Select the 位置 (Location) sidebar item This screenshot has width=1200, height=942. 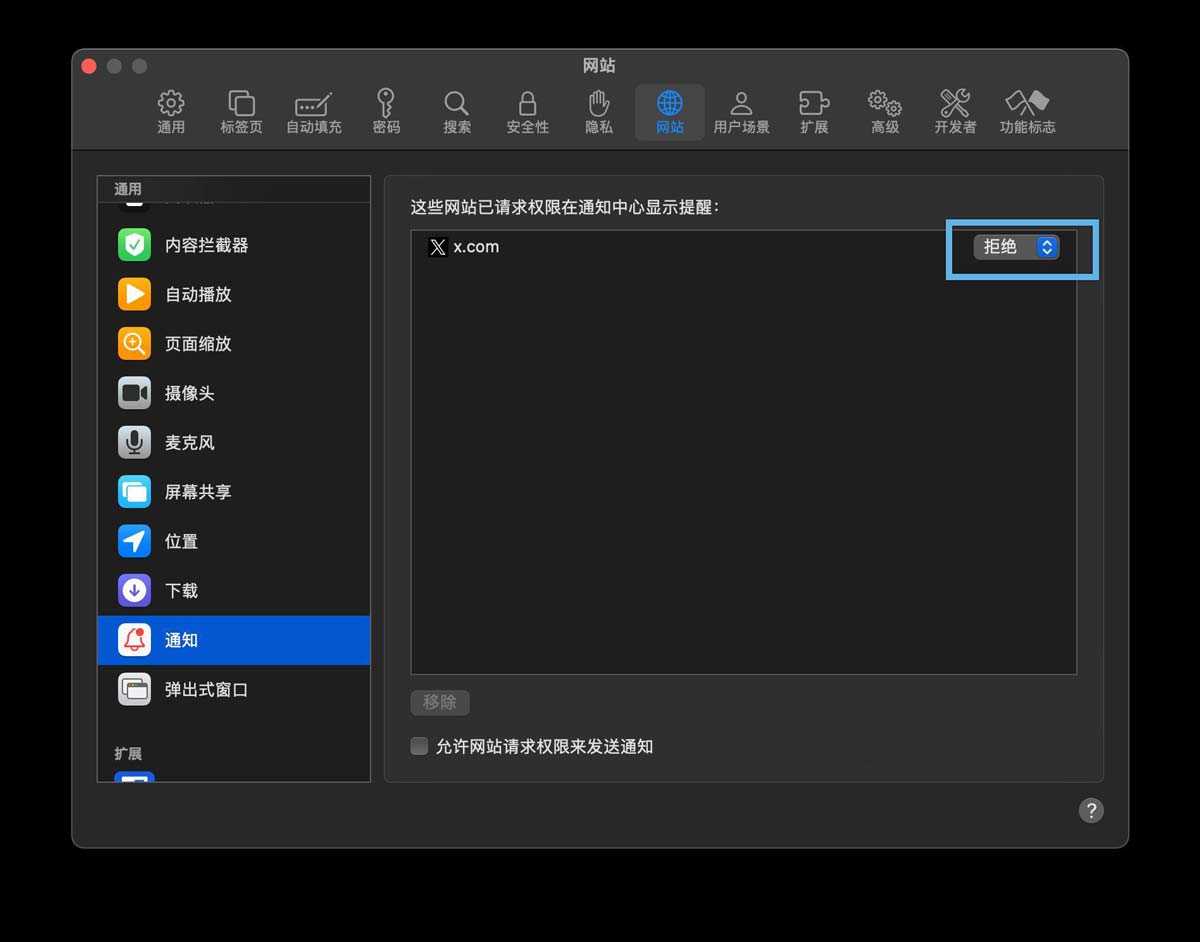tap(181, 541)
